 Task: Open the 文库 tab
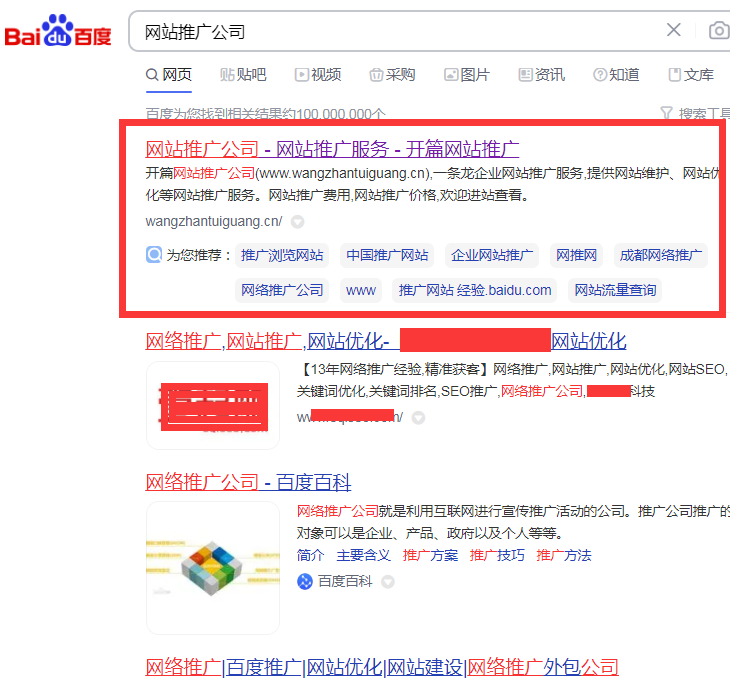(x=691, y=74)
